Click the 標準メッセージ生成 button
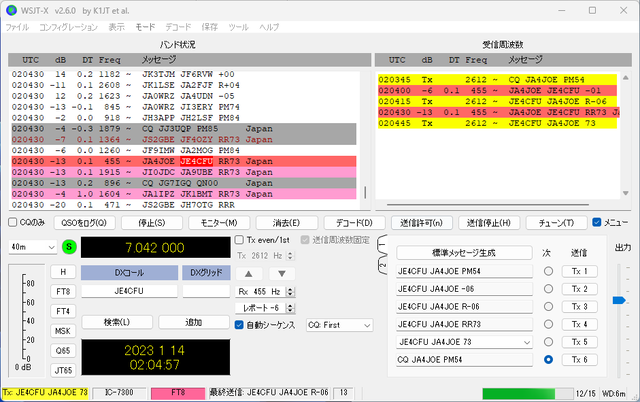Image resolution: width=640 pixels, height=402 pixels. (x=464, y=253)
